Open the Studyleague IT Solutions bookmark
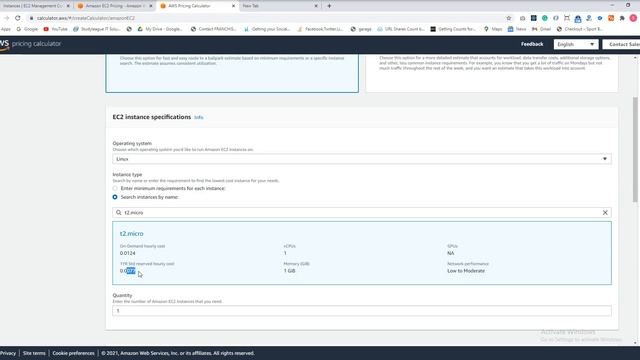The height and width of the screenshot is (360, 640). click(x=97, y=29)
